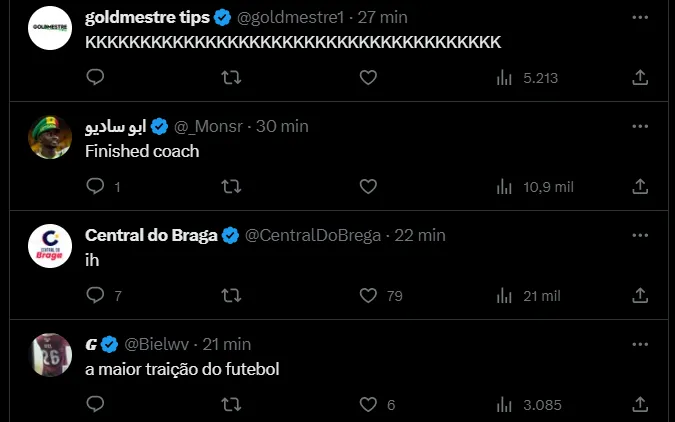Image resolution: width=675 pixels, height=422 pixels.
Task: Like the 'Finished coach' tweet
Action: point(368,186)
